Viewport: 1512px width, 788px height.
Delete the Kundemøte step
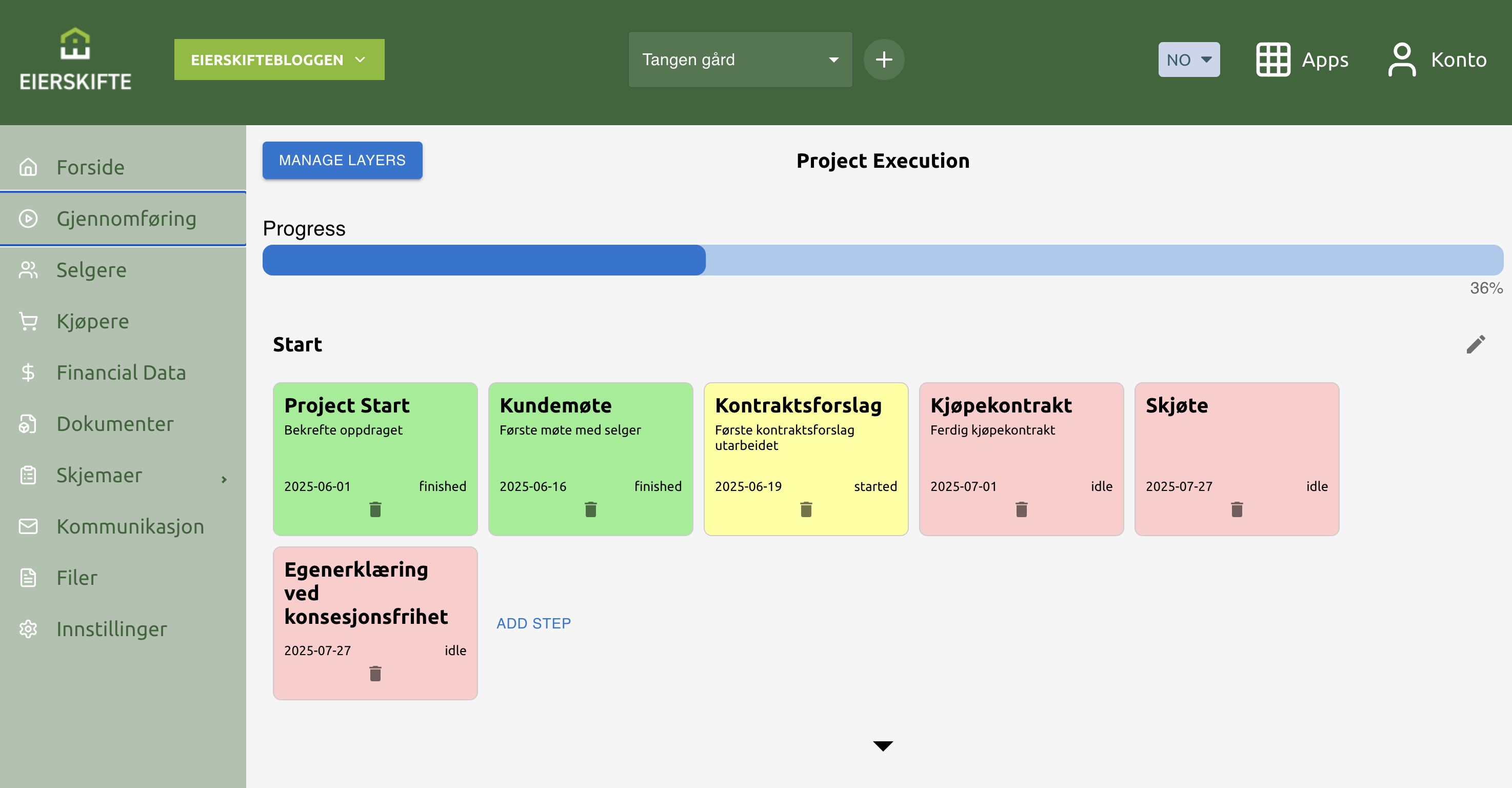tap(591, 509)
